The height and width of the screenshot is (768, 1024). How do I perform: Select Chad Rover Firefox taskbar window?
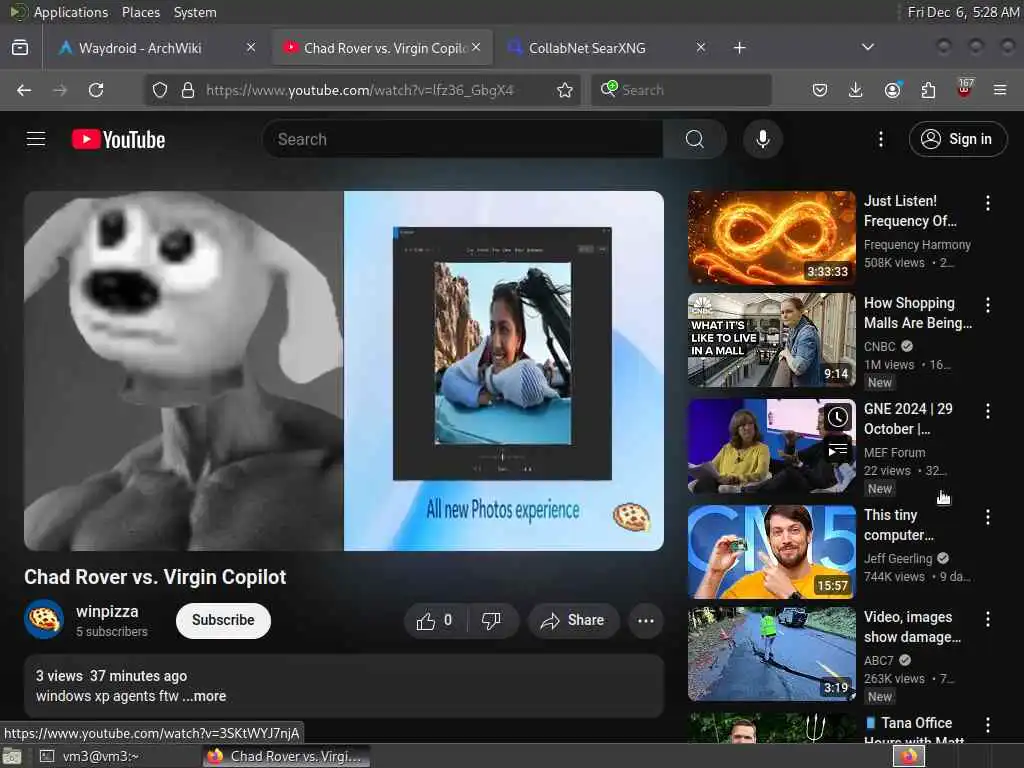tap(286, 756)
